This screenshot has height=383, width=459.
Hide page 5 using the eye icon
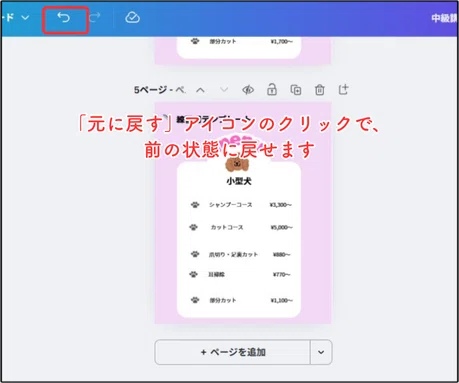[x=248, y=90]
